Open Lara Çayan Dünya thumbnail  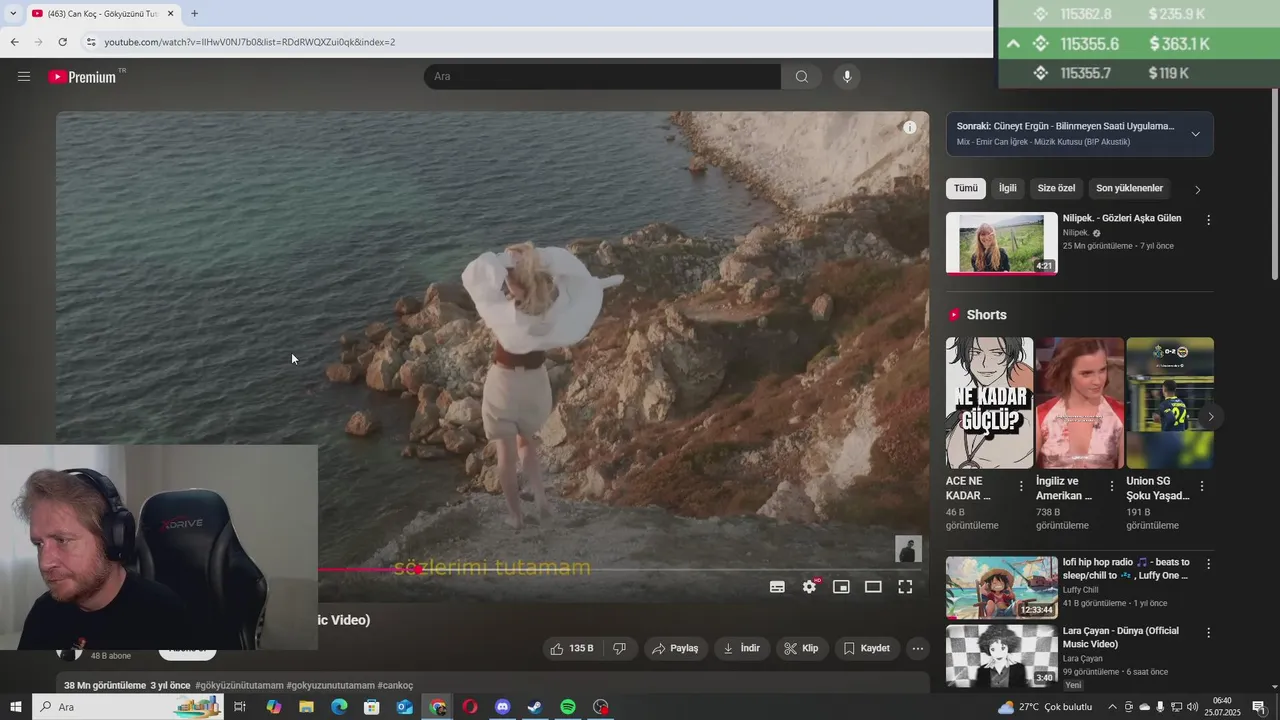(1001, 655)
